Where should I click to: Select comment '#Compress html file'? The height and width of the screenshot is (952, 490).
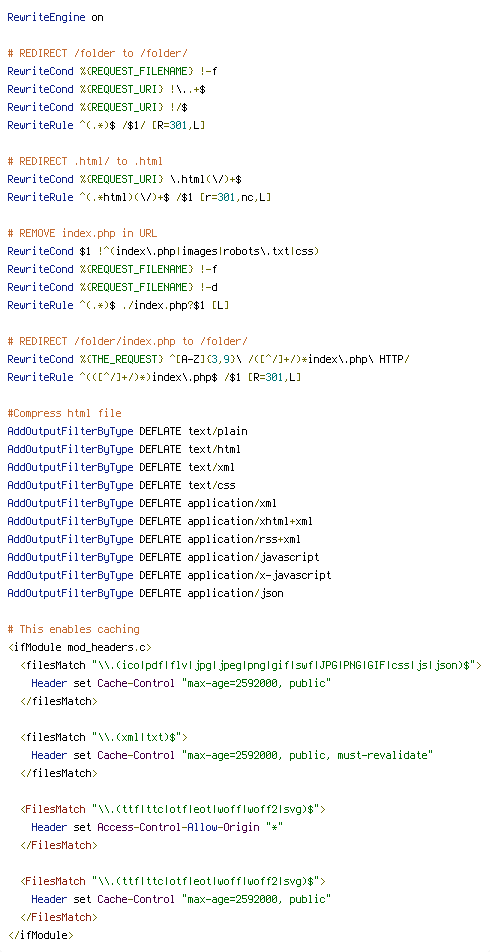coord(64,413)
